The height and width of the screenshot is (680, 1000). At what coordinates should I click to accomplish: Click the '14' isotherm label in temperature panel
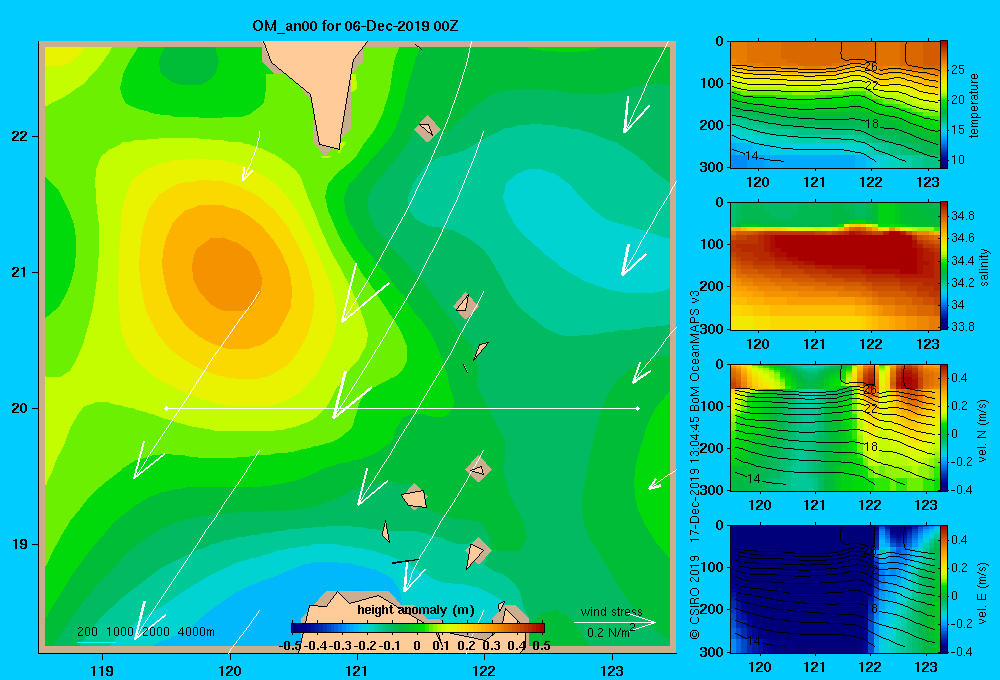tap(751, 156)
